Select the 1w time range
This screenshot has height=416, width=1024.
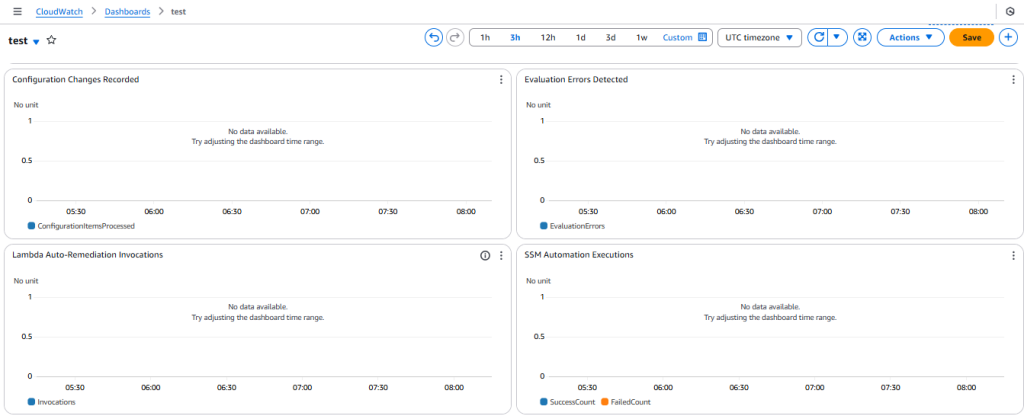[642, 38]
